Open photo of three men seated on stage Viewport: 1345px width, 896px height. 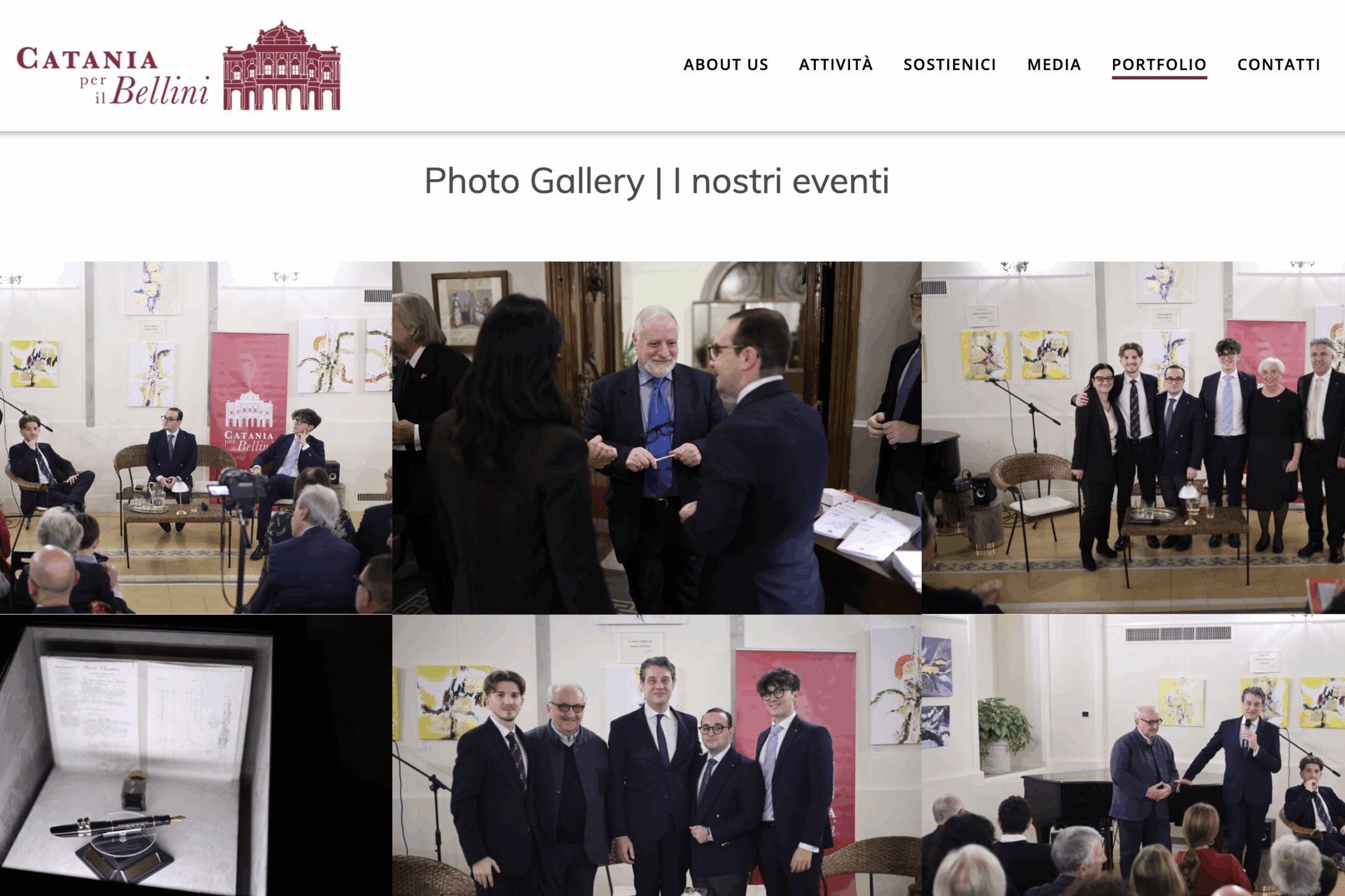[196, 437]
